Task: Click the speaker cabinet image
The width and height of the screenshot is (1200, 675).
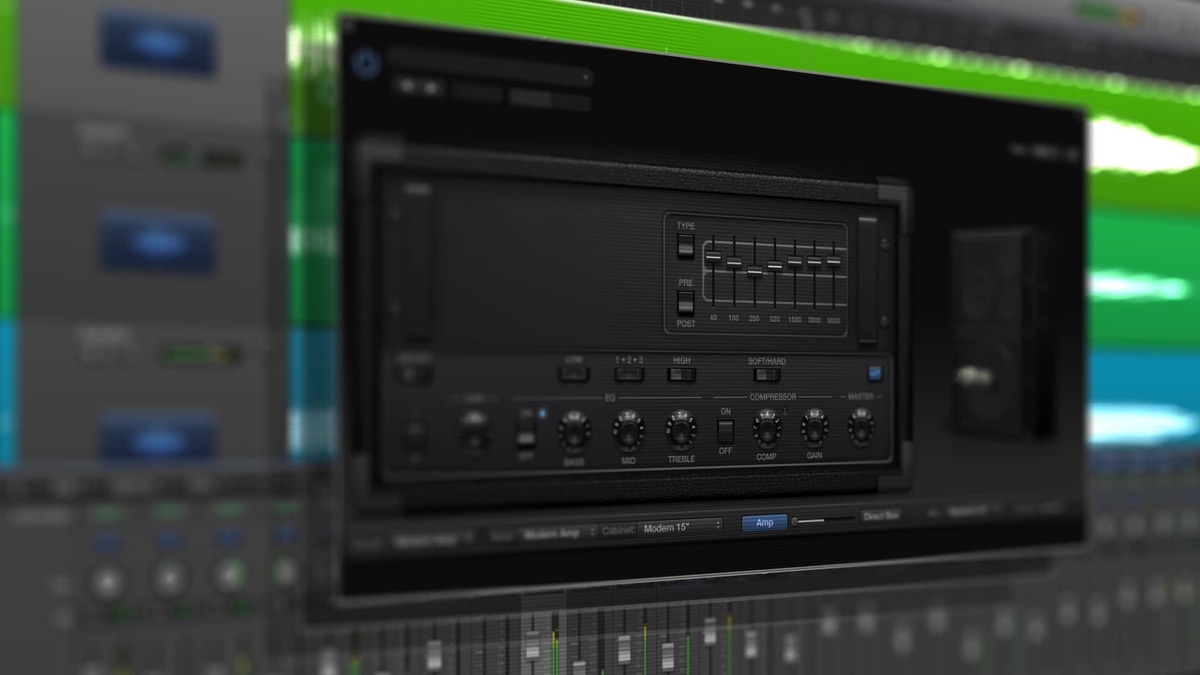Action: tap(995, 330)
